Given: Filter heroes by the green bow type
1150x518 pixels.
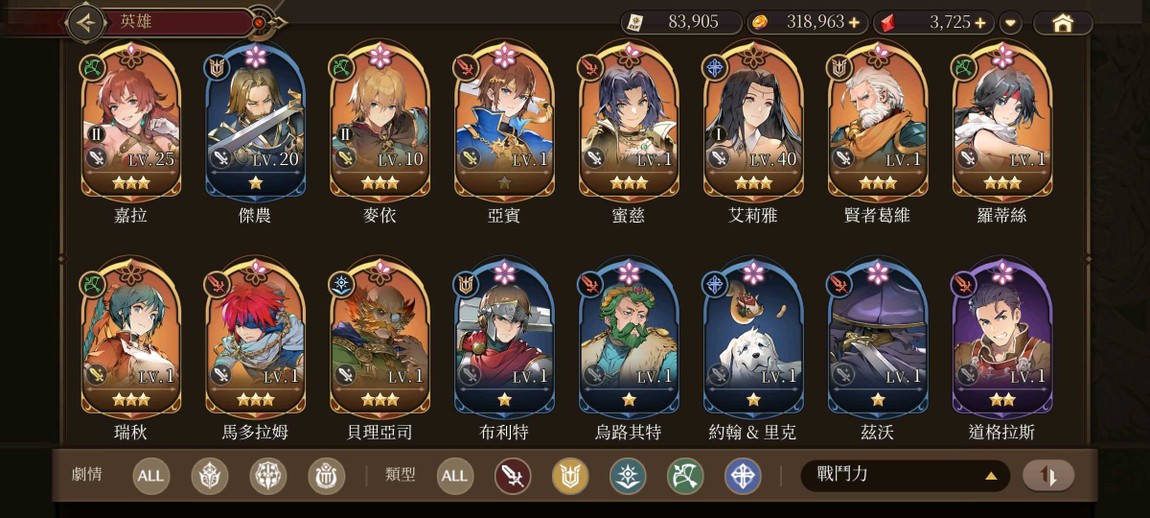Looking at the screenshot, I should 685,476.
